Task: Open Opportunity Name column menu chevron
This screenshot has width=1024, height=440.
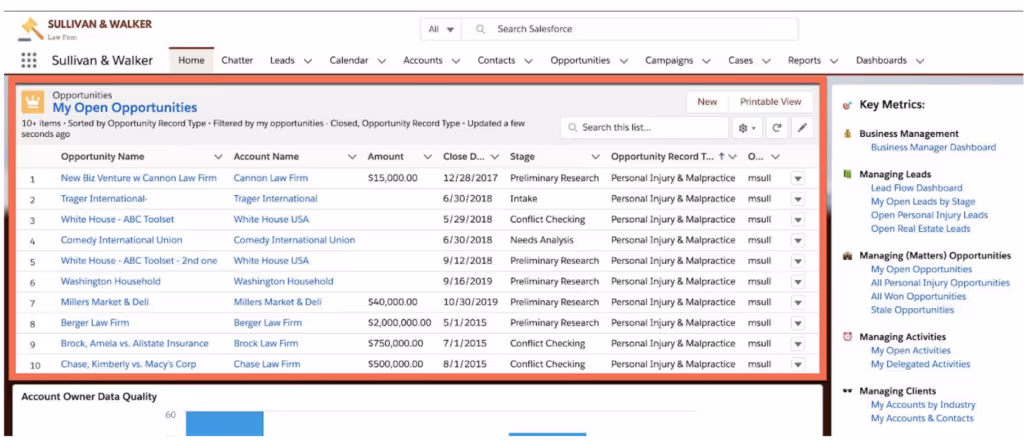Action: tap(218, 157)
